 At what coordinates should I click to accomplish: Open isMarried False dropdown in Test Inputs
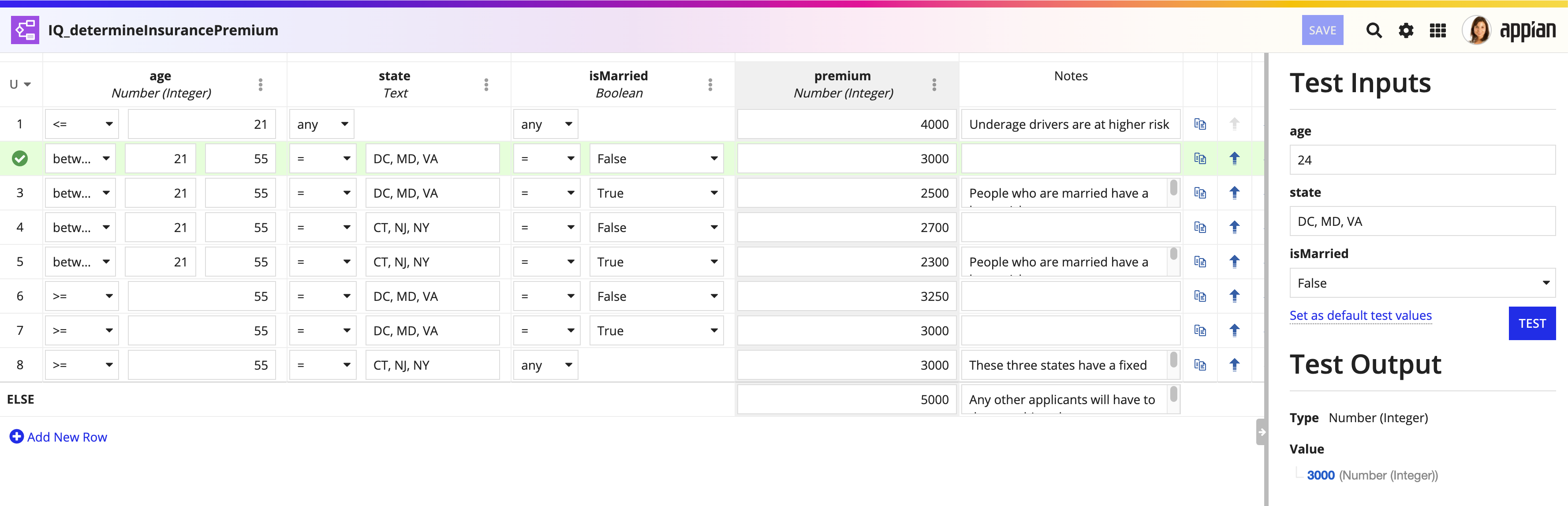(x=1422, y=283)
